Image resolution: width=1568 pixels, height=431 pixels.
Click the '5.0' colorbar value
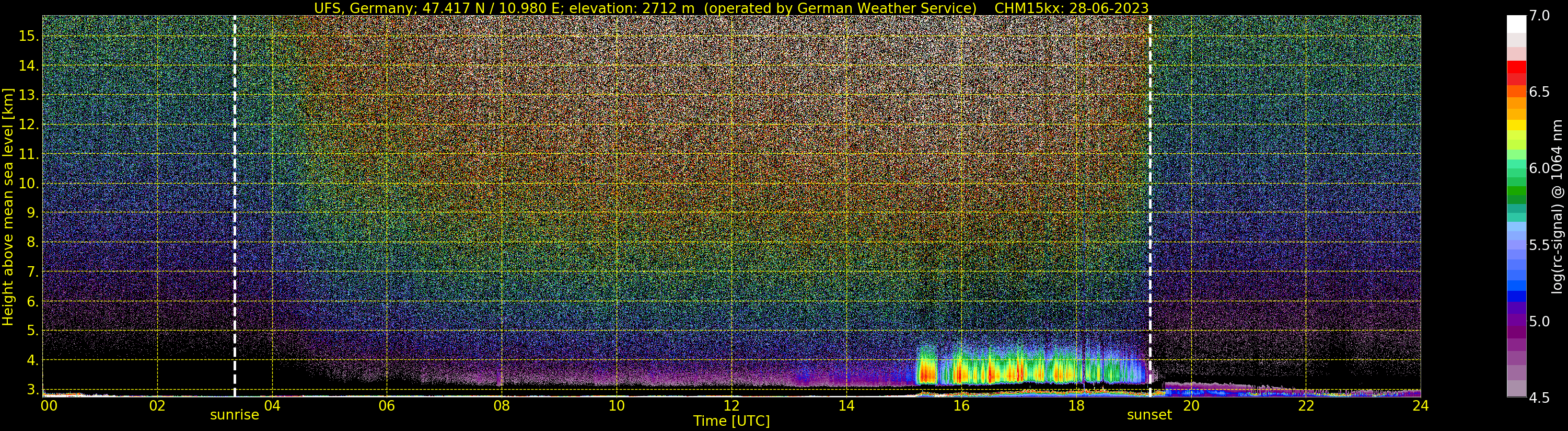[x=1539, y=321]
